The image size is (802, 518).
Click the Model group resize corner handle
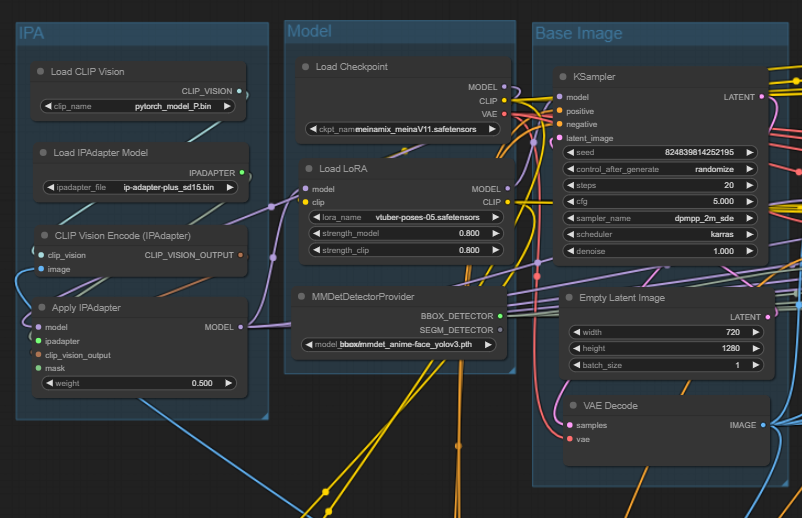(512, 370)
